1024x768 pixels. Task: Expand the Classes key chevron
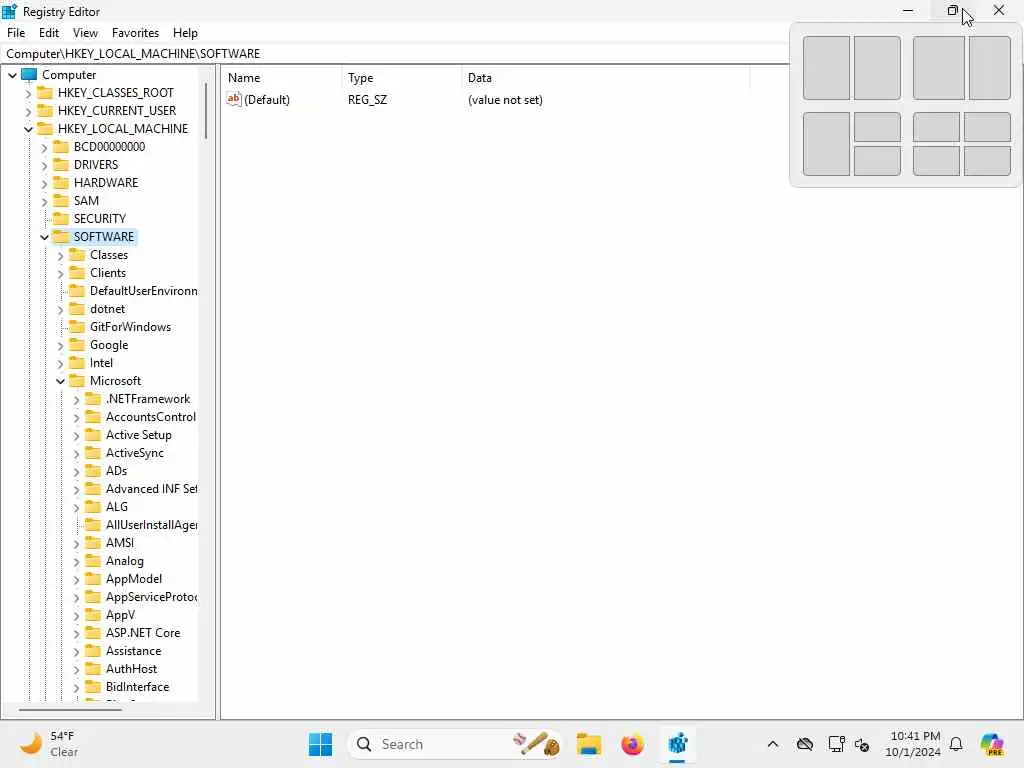[60, 255]
